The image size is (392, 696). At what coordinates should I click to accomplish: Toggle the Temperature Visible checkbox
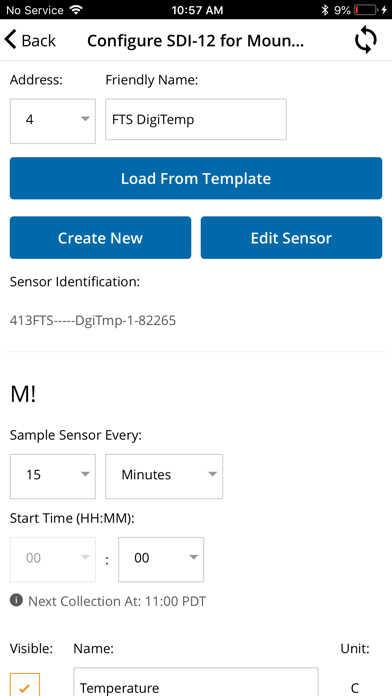[25, 685]
